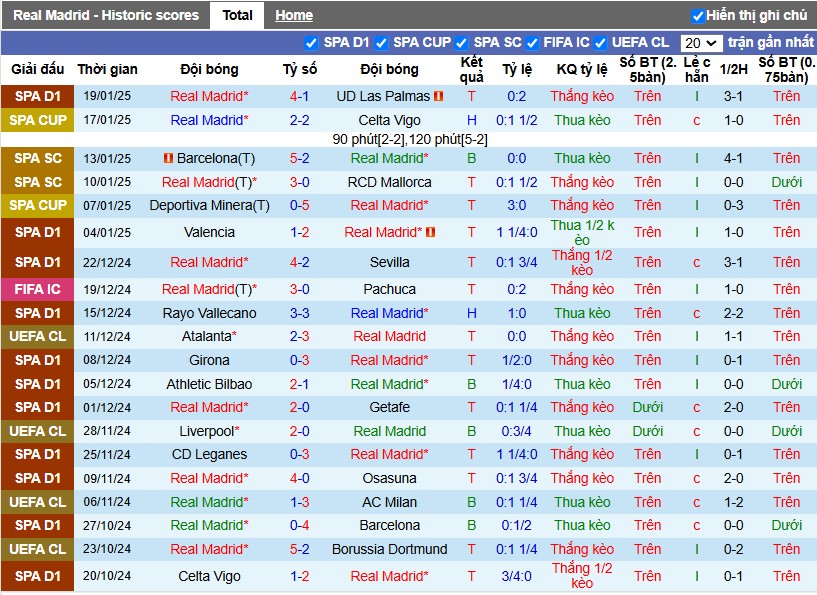Click Thắng 1/2 kèo in Celta Vigo 20/10/24 row
This screenshot has height=595, width=817.
point(582,576)
